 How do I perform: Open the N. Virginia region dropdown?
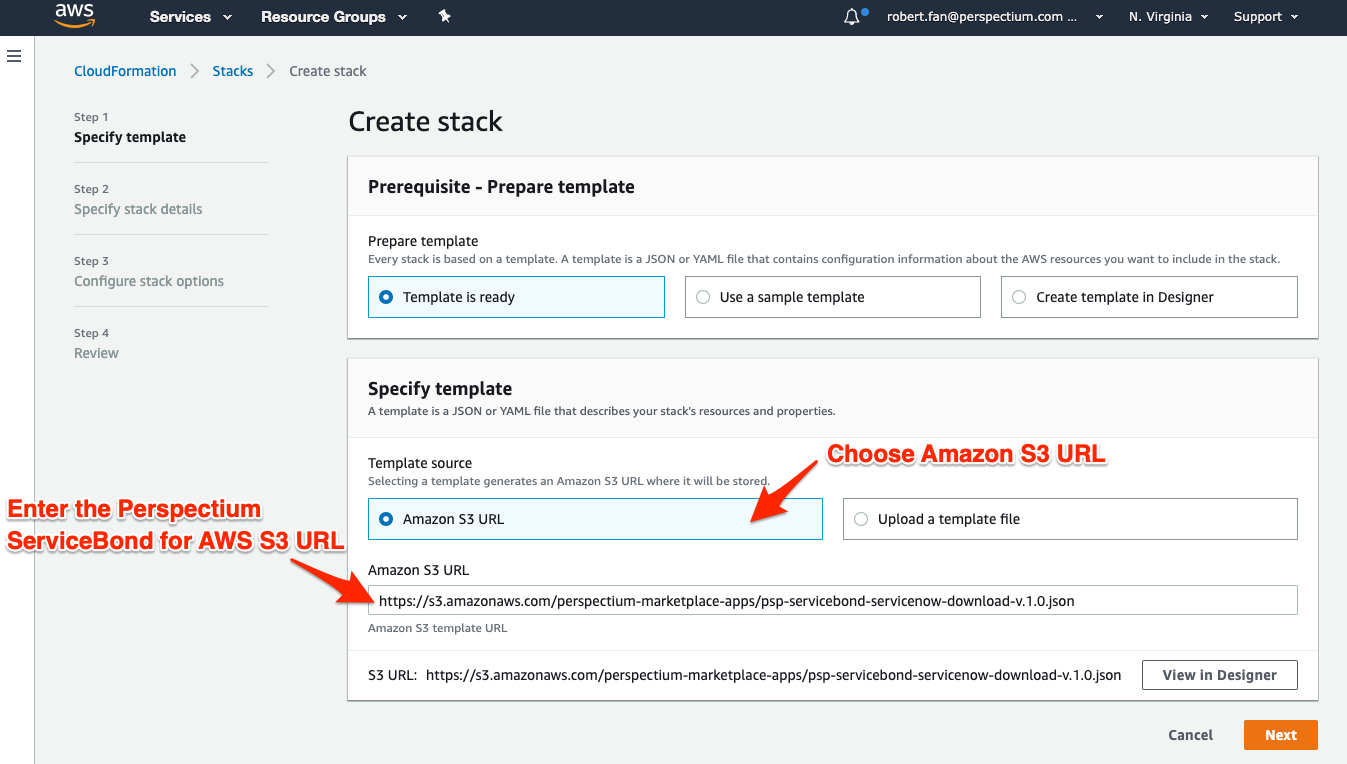click(x=1168, y=17)
